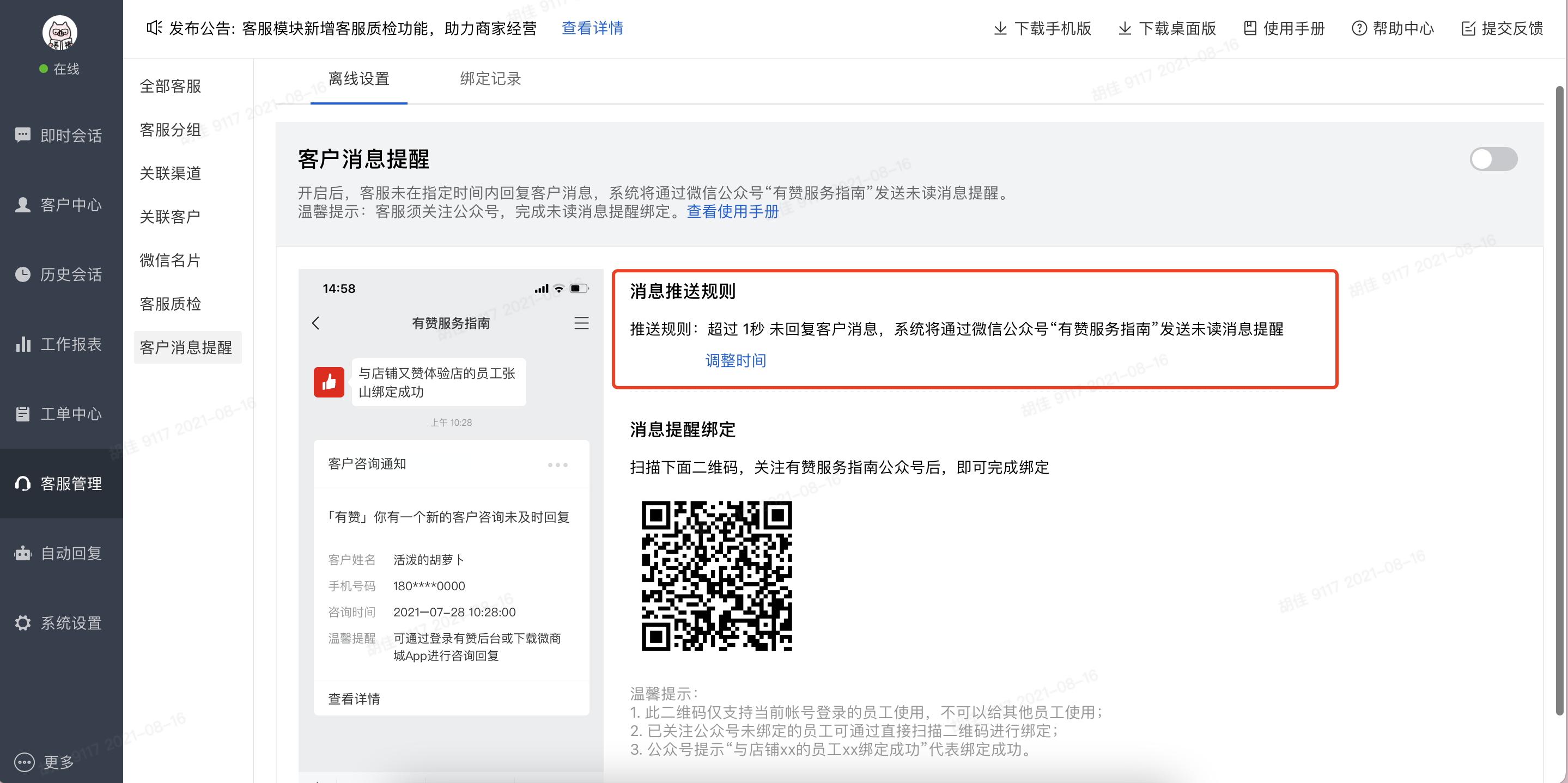Click the red thumbs-up icon in phone preview
1568x783 pixels.
pyautogui.click(x=329, y=382)
